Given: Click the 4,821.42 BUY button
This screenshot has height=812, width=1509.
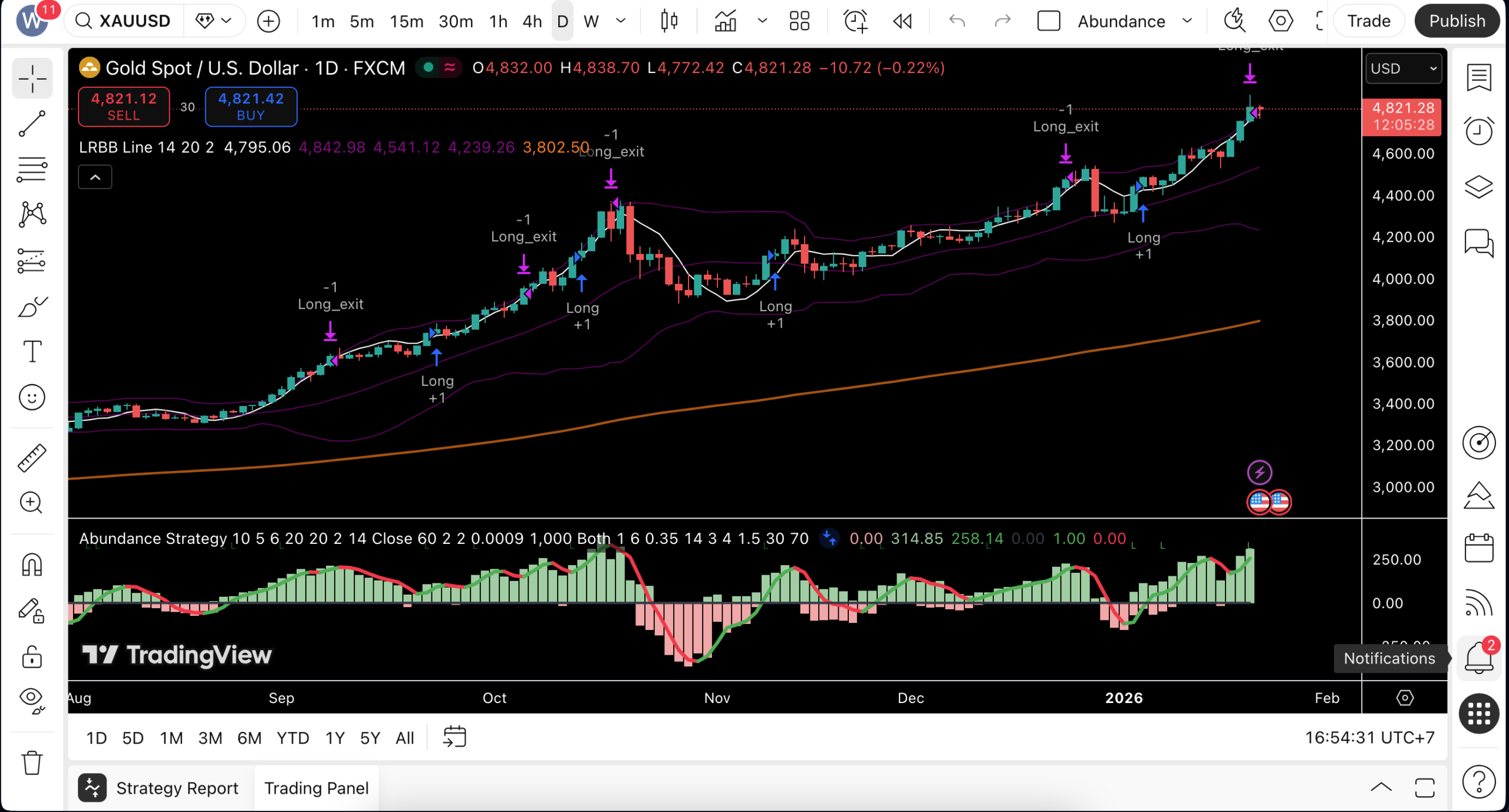Looking at the screenshot, I should 251,107.
